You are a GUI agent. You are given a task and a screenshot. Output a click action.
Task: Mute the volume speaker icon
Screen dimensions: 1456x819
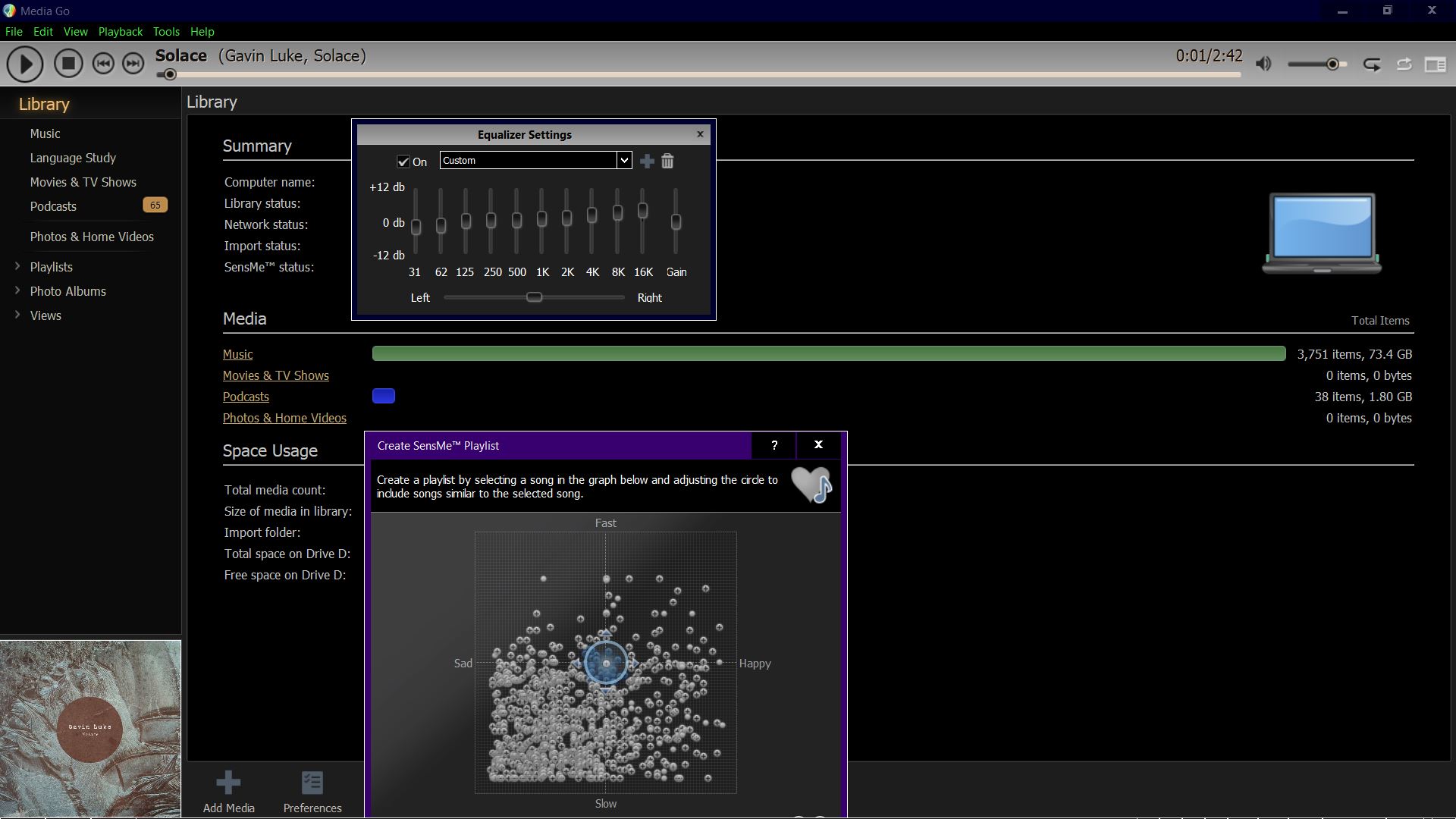coord(1263,64)
